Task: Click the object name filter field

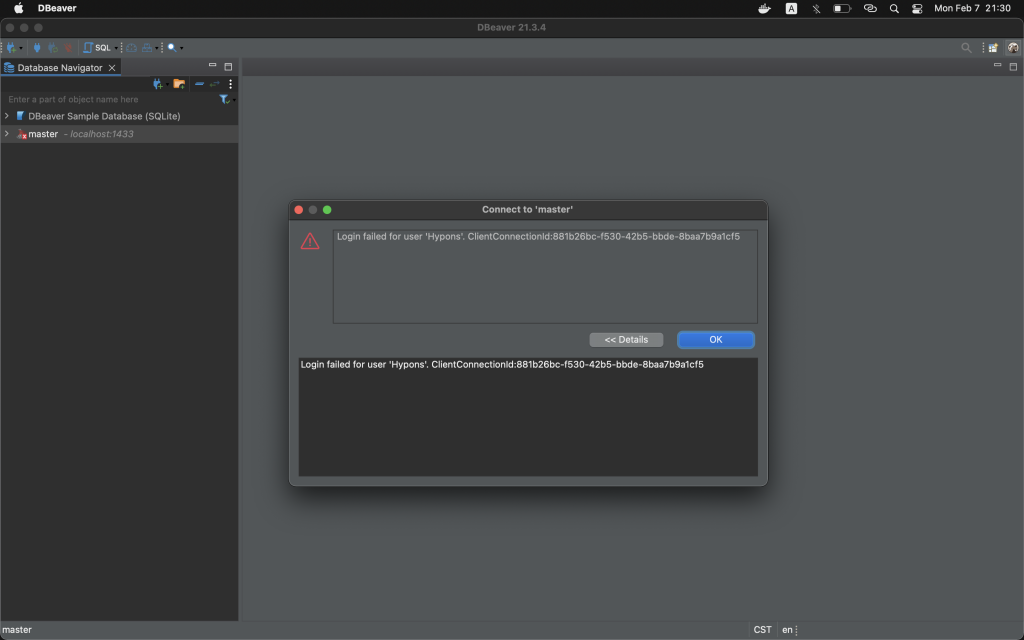Action: tap(111, 99)
